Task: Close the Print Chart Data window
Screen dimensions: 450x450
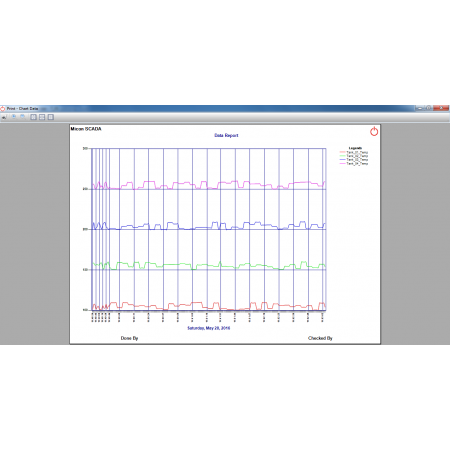Action: click(x=441, y=108)
